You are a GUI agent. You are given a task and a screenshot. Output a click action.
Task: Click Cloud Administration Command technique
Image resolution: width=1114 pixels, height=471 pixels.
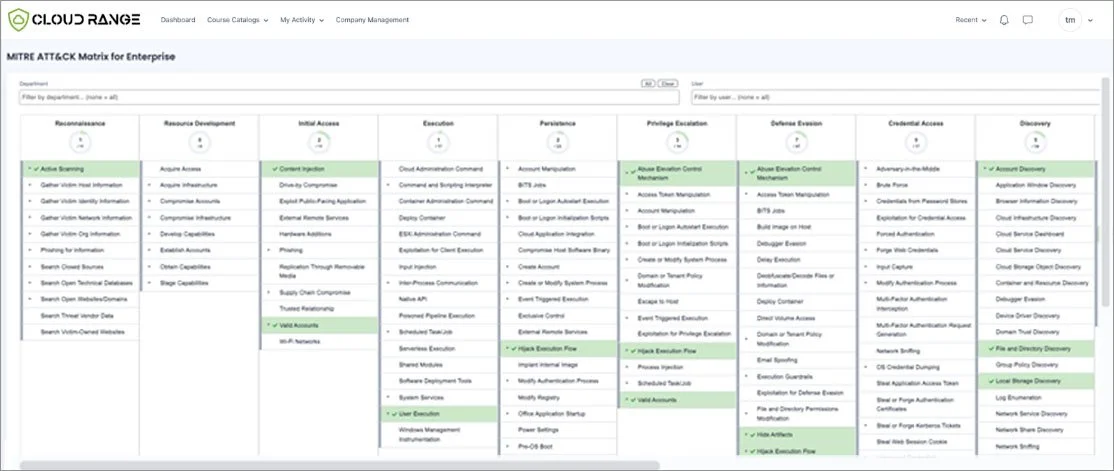(x=440, y=168)
